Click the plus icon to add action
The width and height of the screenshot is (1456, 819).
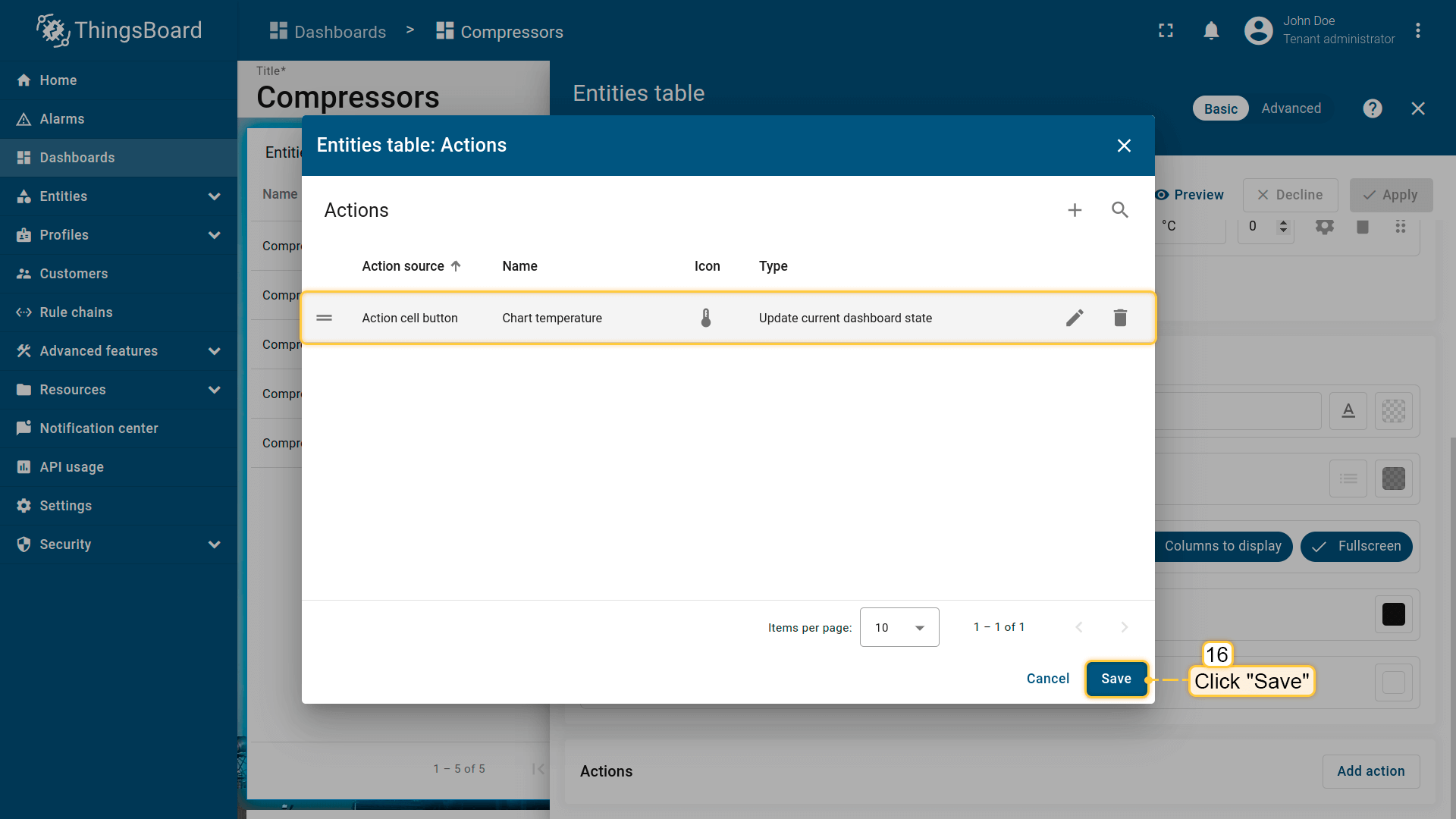[1075, 210]
